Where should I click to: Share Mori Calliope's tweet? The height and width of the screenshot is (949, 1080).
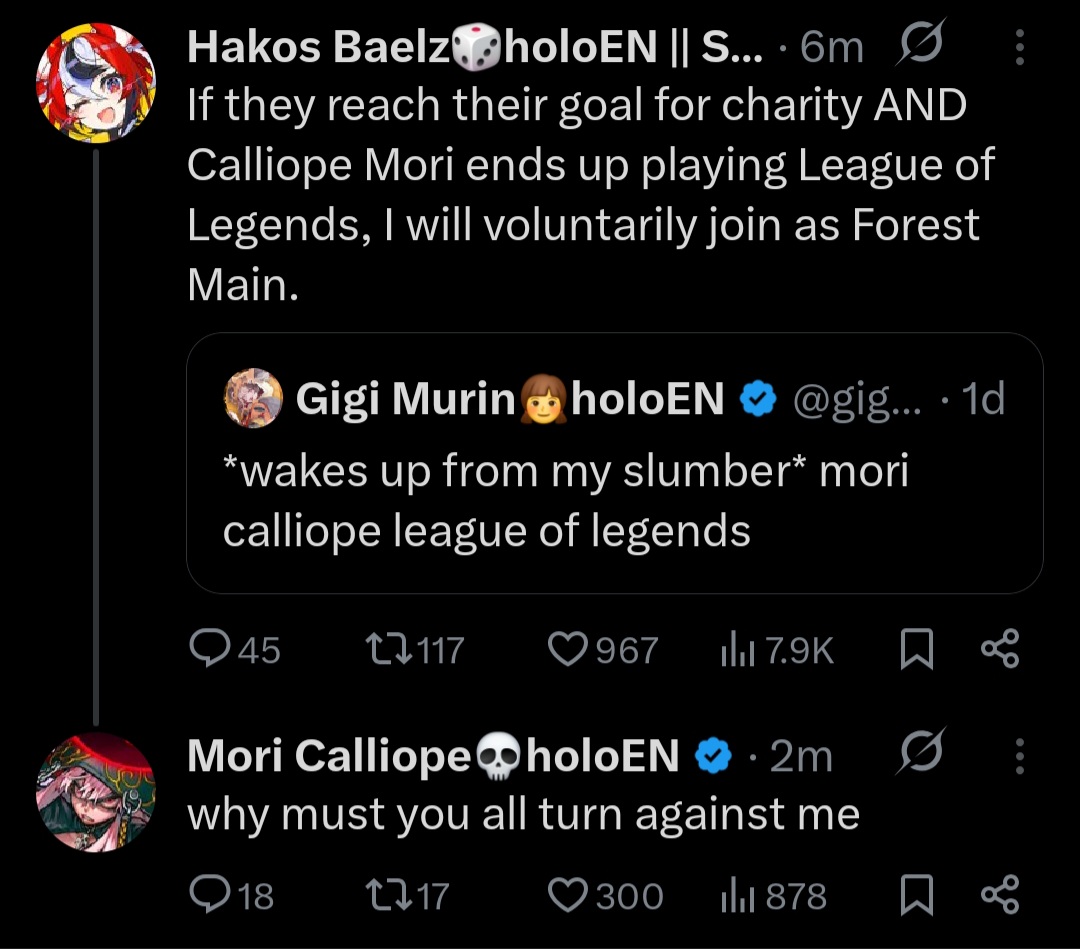tap(999, 895)
